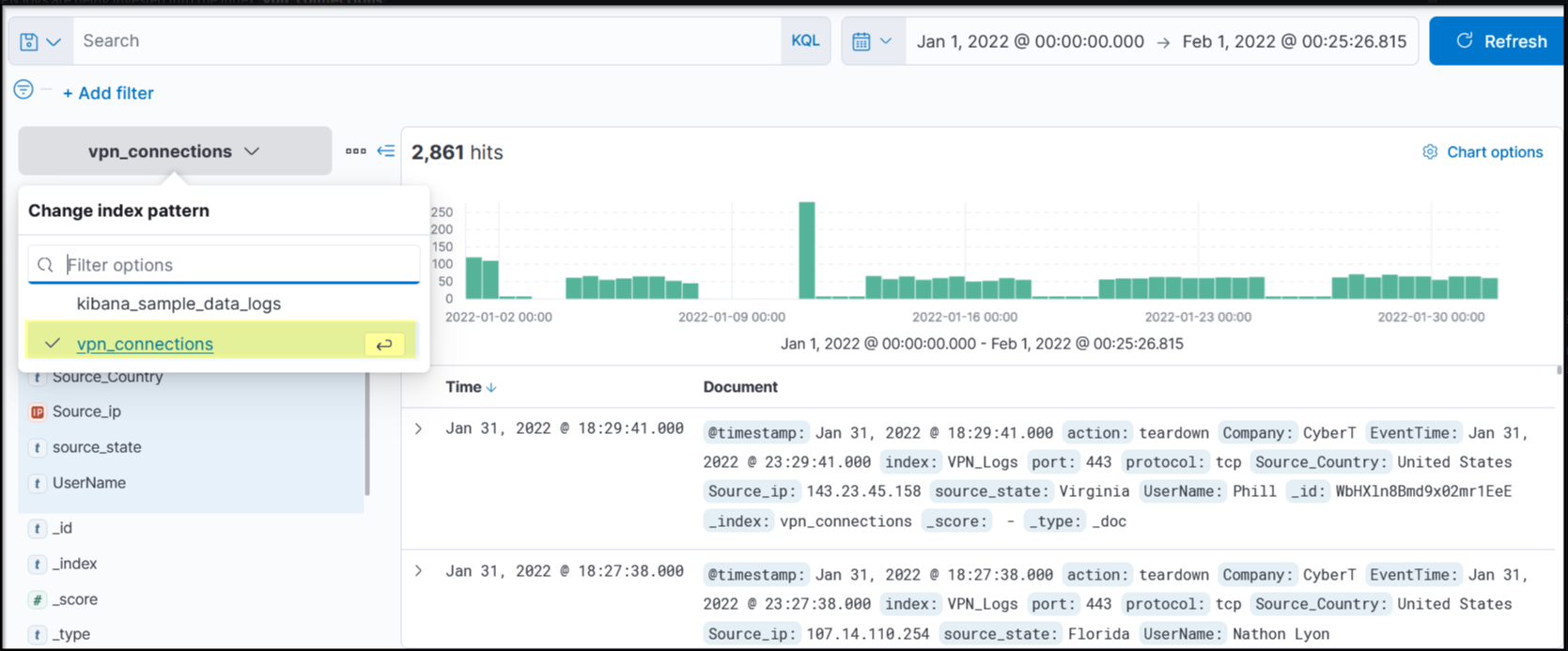Open the end date Feb 1, 2022
The width and height of the screenshot is (1568, 651).
tap(1295, 41)
